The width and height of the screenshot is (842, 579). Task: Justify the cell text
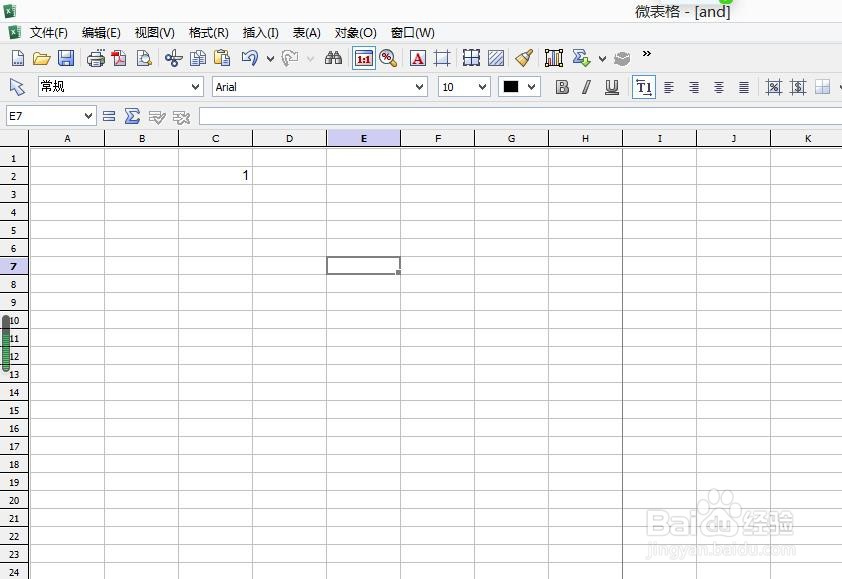pos(744,87)
